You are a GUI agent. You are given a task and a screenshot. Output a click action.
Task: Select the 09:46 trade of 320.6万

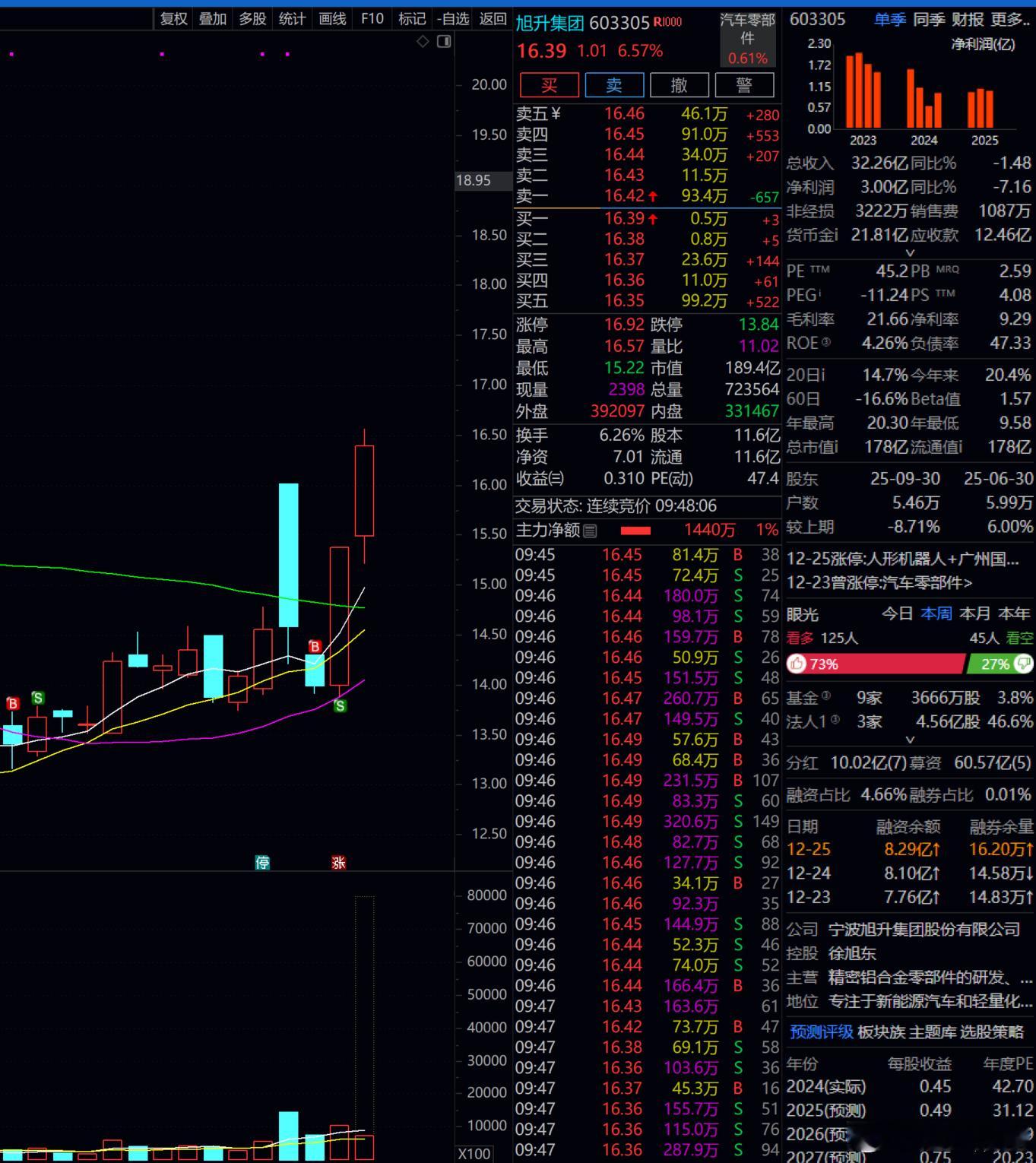(x=648, y=822)
